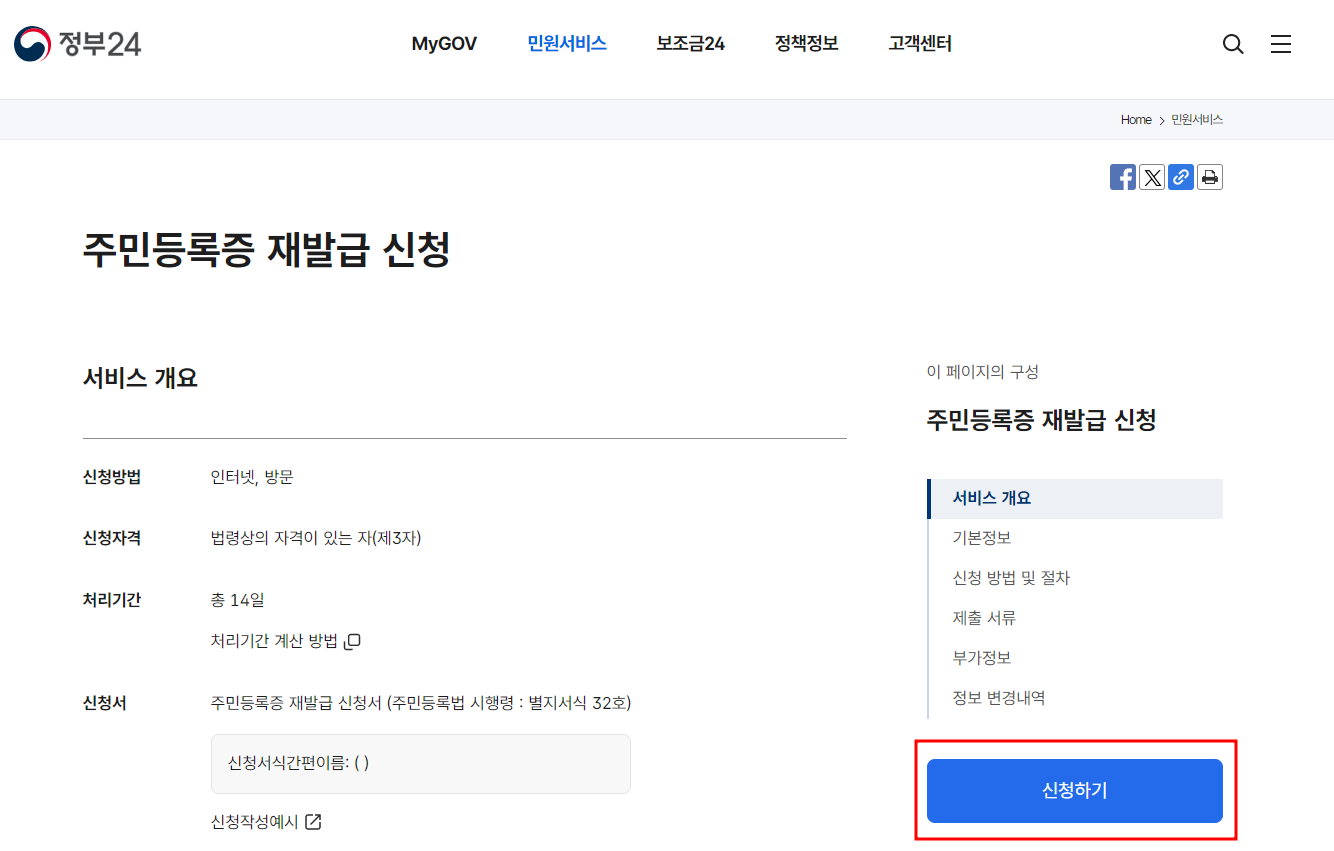Viewport: 1334px width, 851px height.
Task: Select 정책정보 in the top navigation
Action: click(x=806, y=43)
